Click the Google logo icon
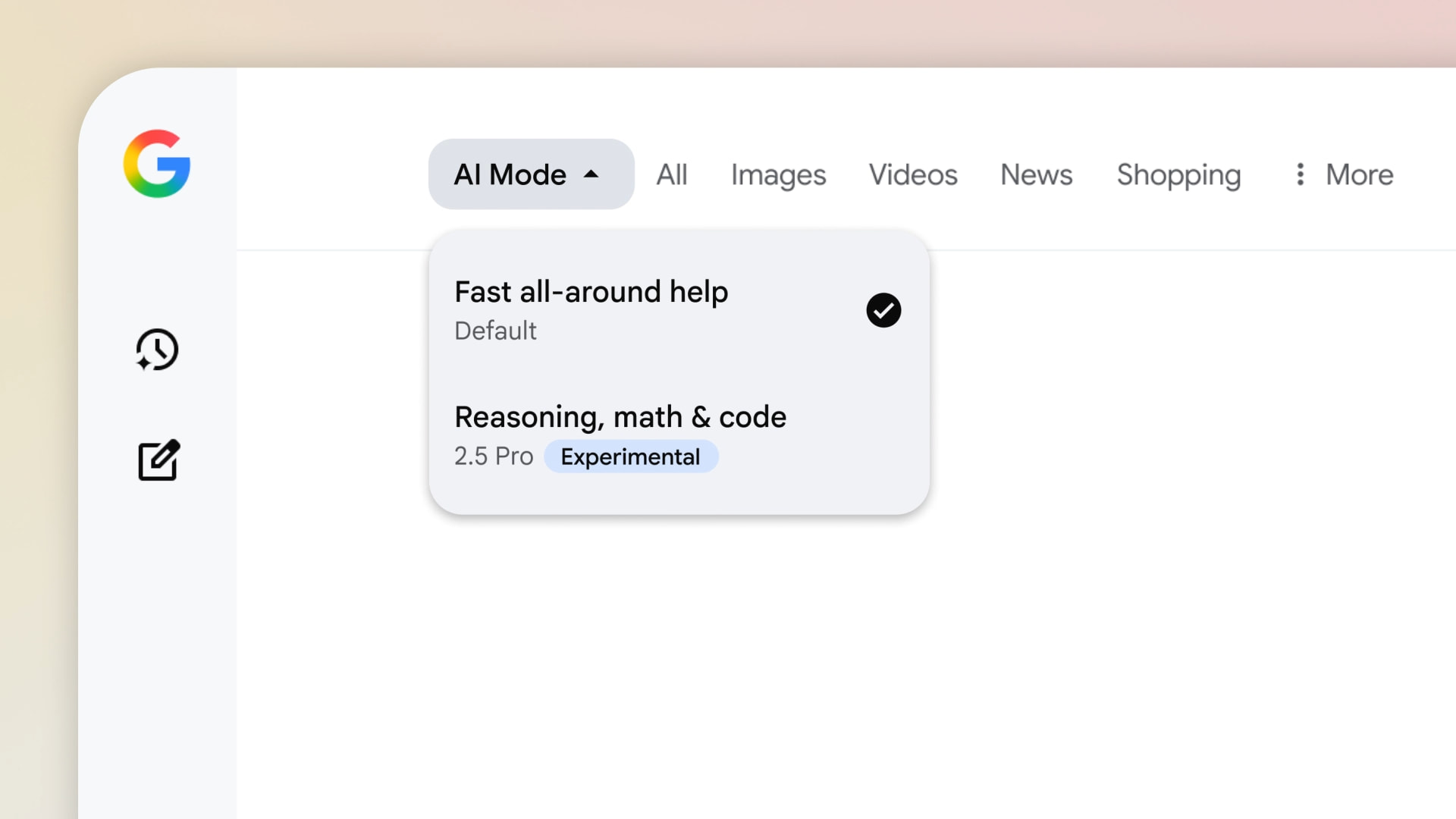The image size is (1456, 819). click(x=157, y=164)
